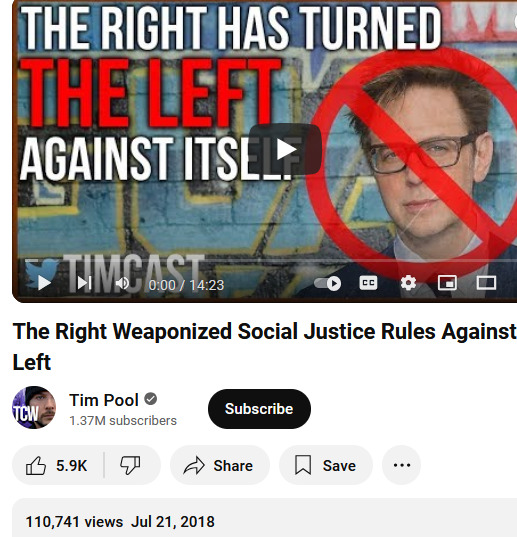517x537 pixels.
Task: Like the video with thumbs up
Action: (x=58, y=465)
